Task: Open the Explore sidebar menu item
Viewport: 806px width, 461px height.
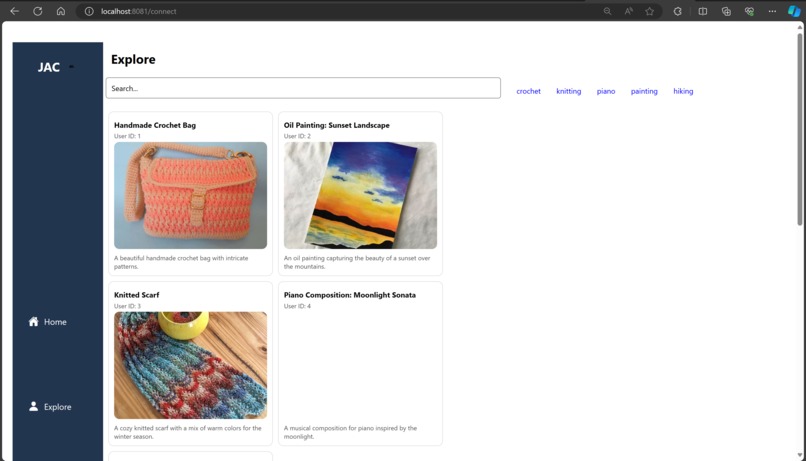Action: coord(50,407)
